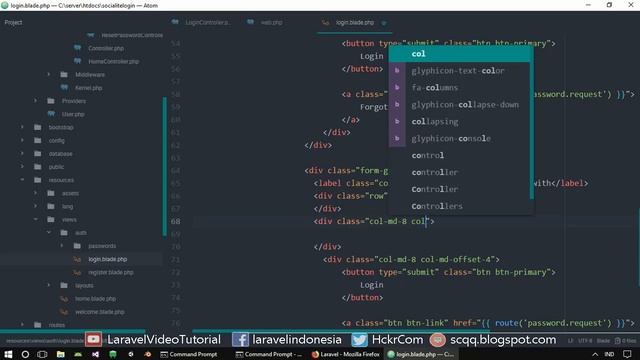Click the Blade grammar selector in status bar
This screenshot has height=360, width=640.
(603, 340)
